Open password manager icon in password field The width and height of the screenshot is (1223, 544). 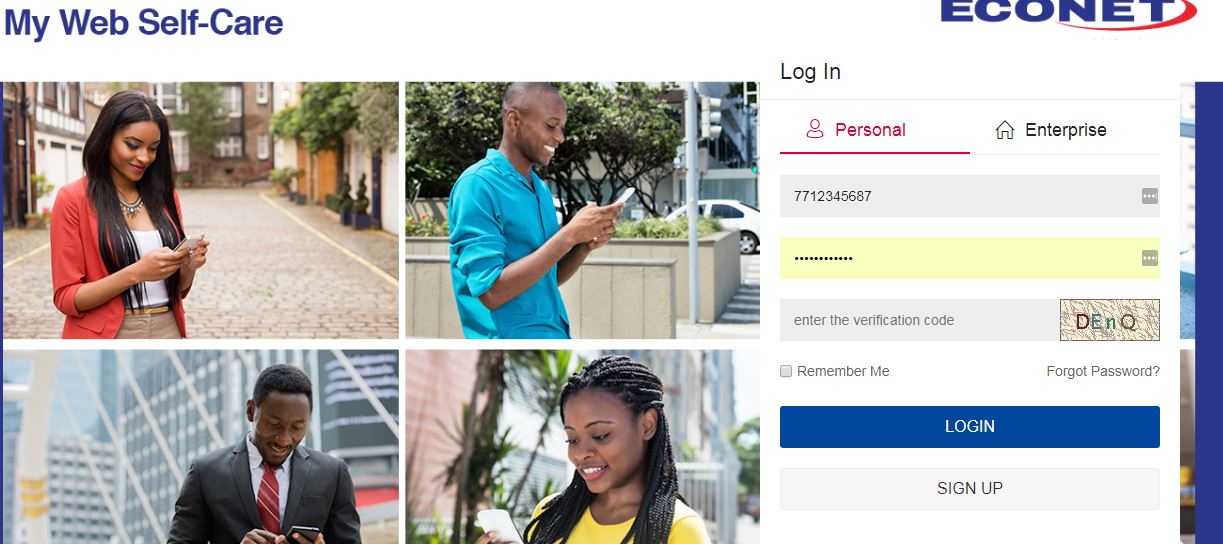pos(1149,258)
